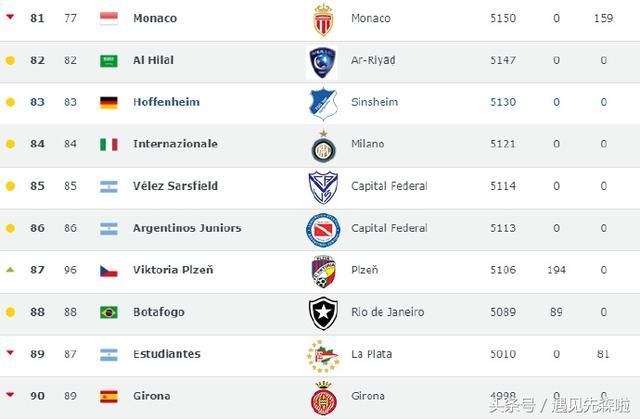Open the Monaco team link
This screenshot has height=419, width=640.
tap(154, 18)
